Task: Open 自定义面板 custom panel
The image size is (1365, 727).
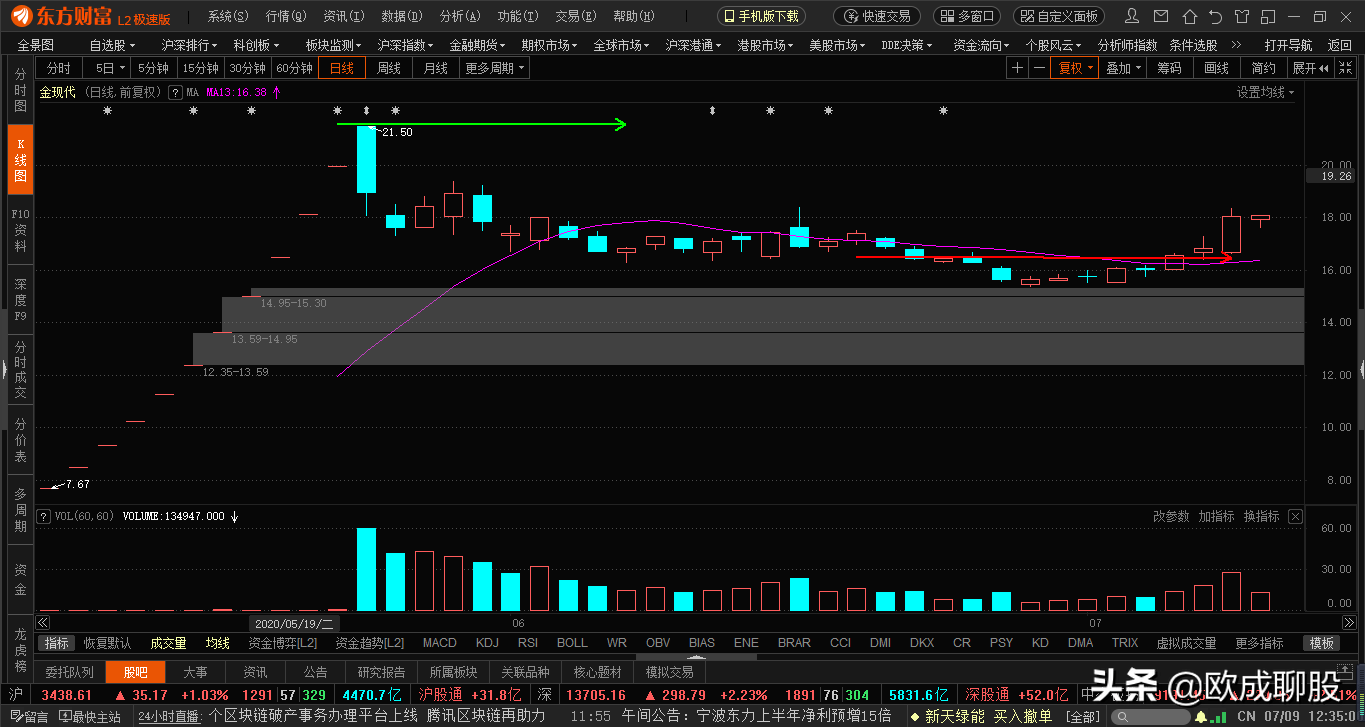Action: (1059, 16)
